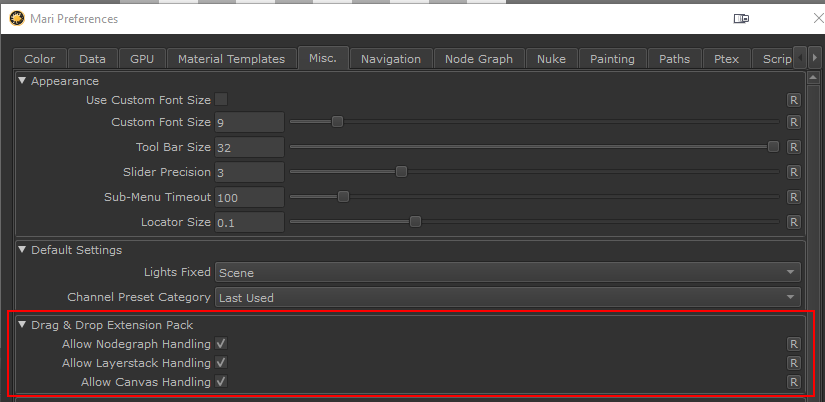Switch to the Node Graph tab

pyautogui.click(x=479, y=59)
